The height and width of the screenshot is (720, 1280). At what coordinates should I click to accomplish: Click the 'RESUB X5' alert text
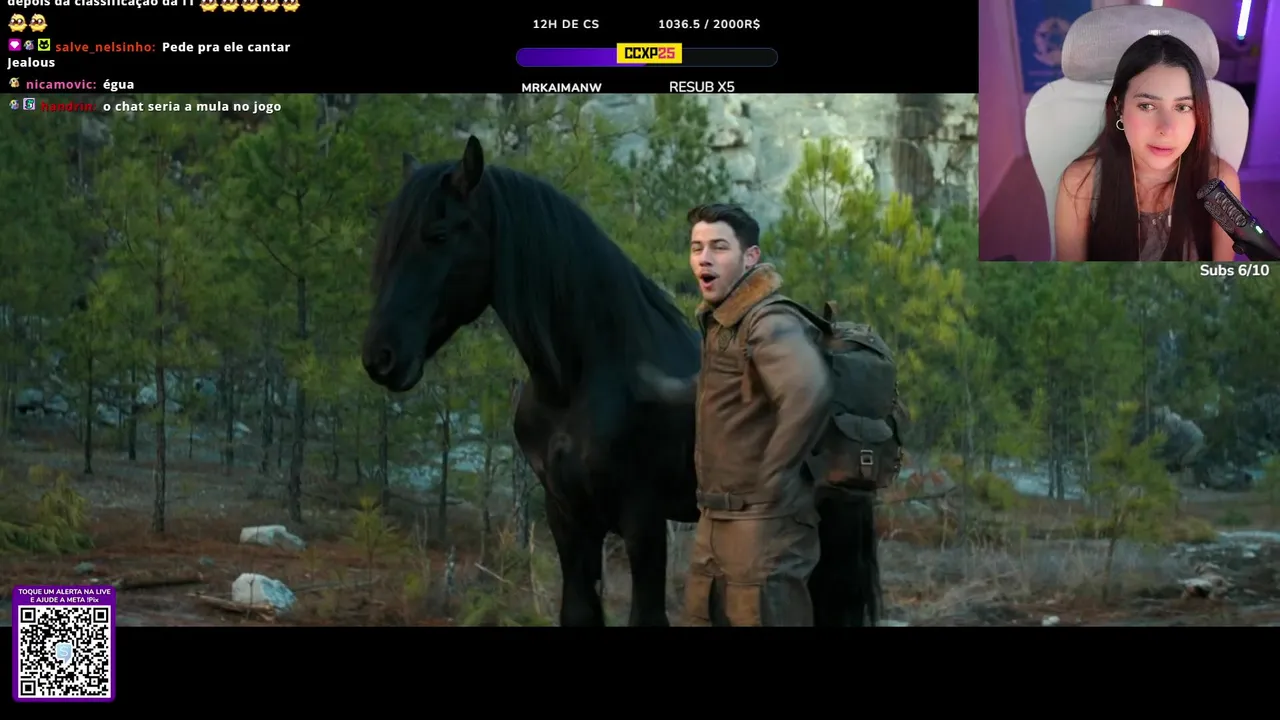coord(702,87)
